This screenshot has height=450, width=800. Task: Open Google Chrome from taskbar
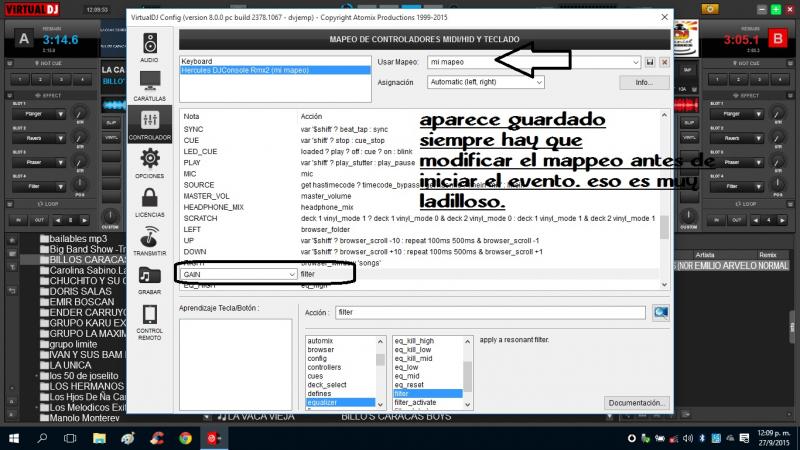coord(185,438)
